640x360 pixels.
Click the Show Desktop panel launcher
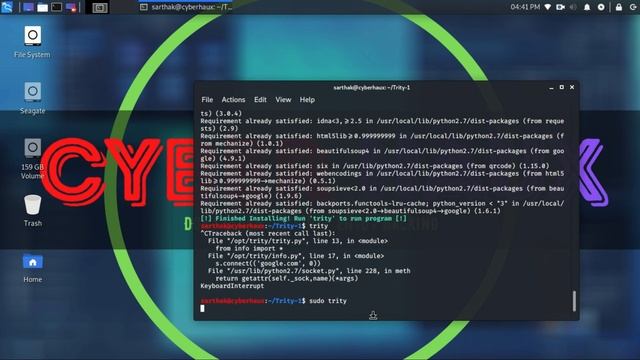[28, 7]
